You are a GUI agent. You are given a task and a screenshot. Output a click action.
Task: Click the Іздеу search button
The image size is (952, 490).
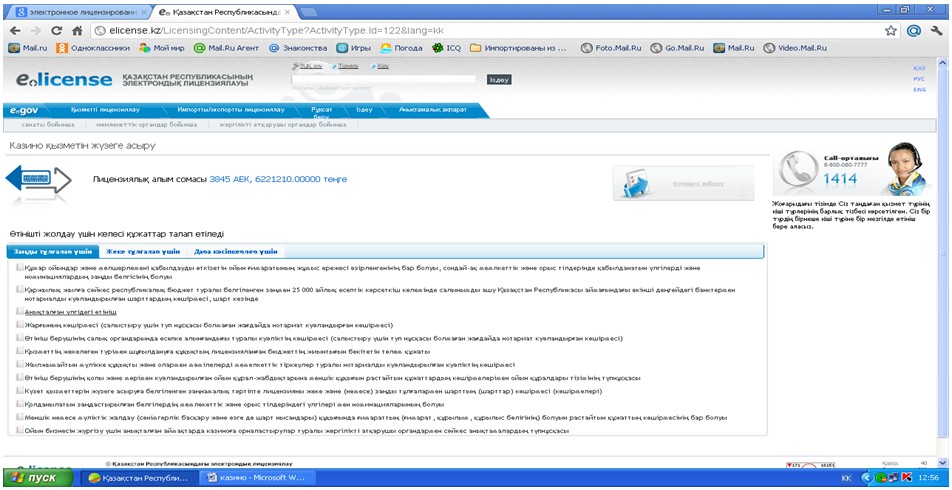click(499, 79)
